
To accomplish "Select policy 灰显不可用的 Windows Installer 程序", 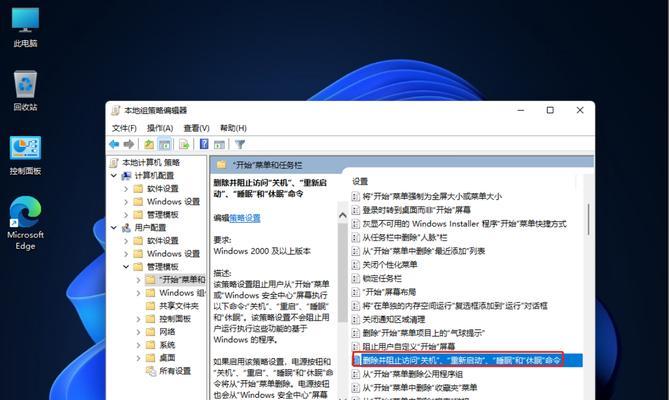I will click(464, 224).
